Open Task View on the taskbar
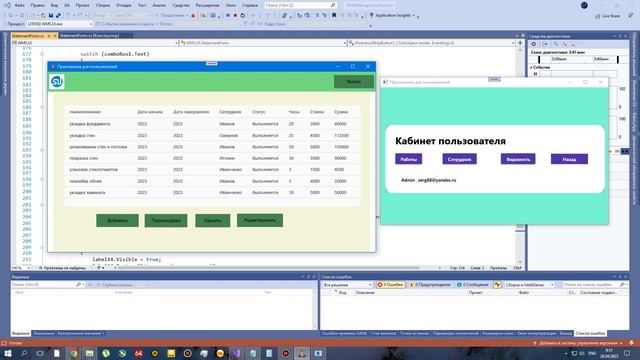 [x=40, y=353]
